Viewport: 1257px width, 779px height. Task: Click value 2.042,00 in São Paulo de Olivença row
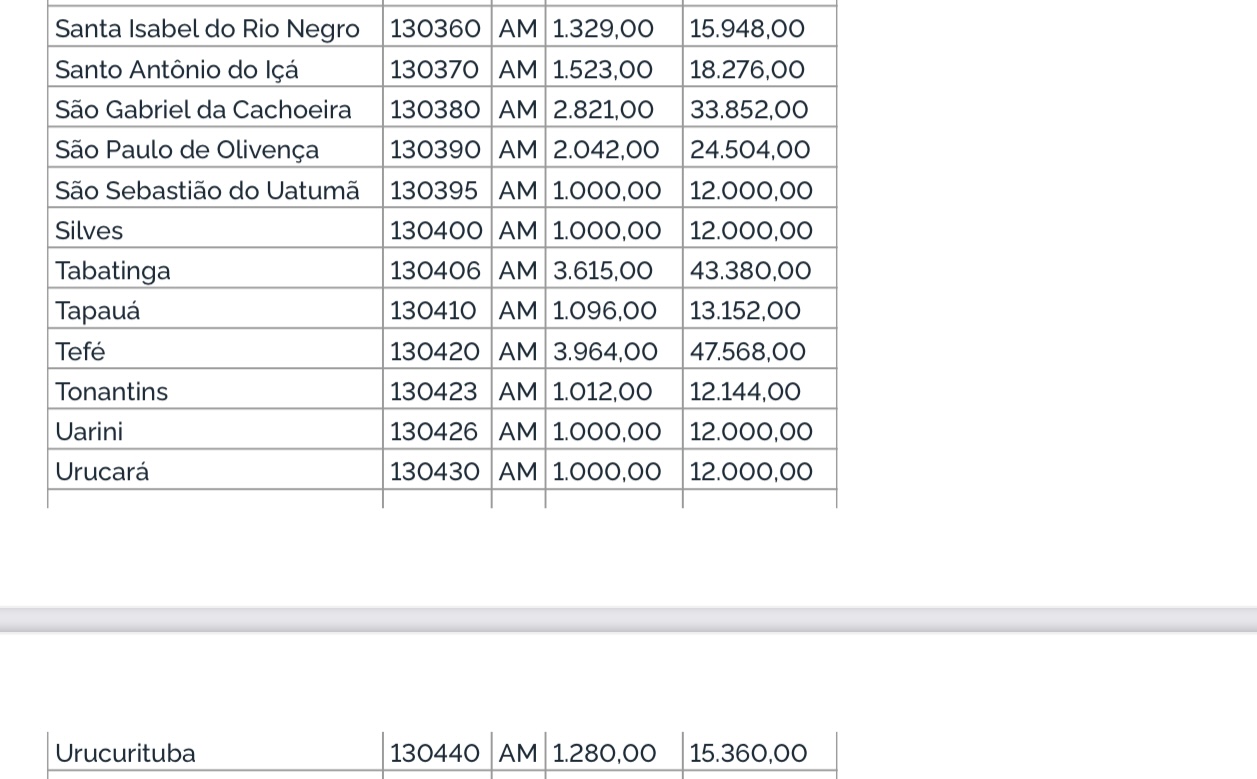[606, 150]
